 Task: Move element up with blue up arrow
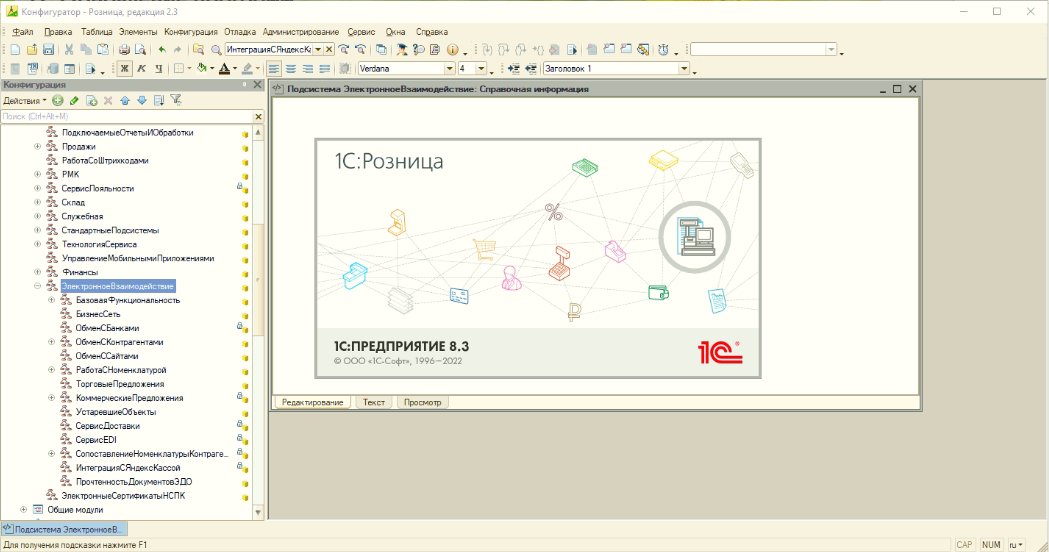point(125,100)
